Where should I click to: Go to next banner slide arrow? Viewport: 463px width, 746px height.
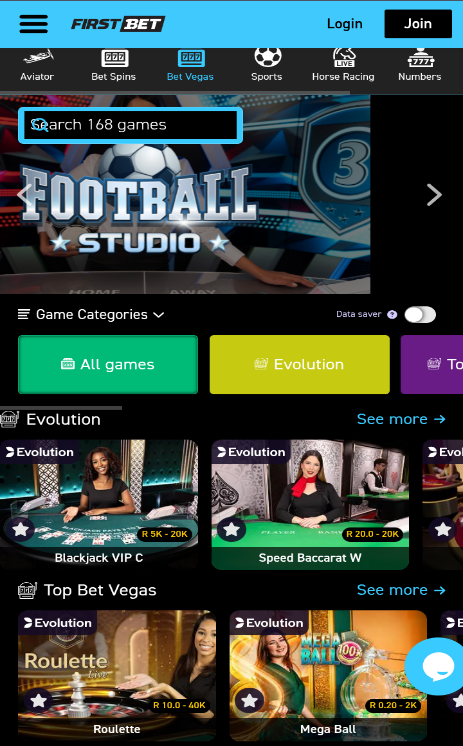[x=434, y=195]
